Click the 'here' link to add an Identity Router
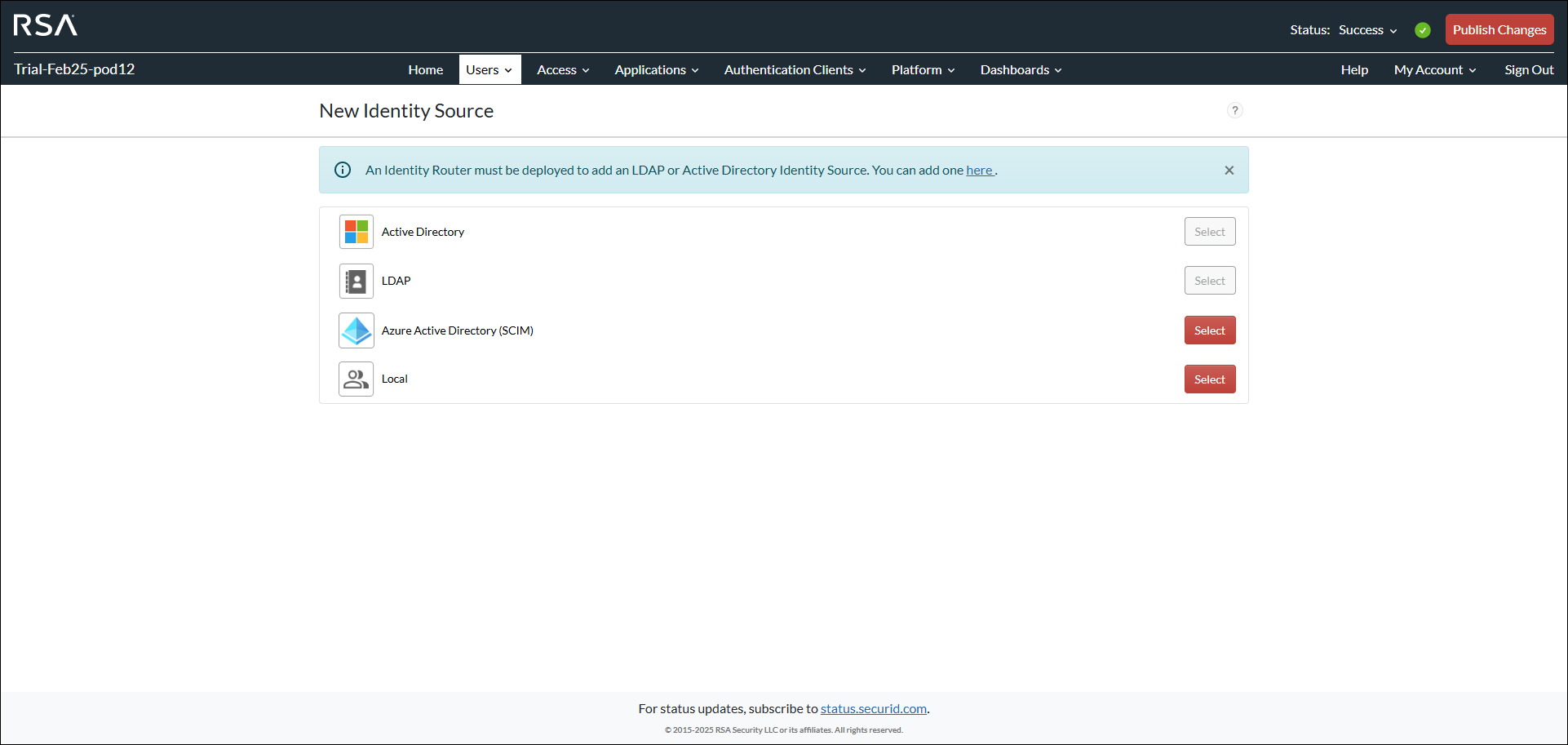Viewport: 1568px width, 745px height. (x=978, y=170)
